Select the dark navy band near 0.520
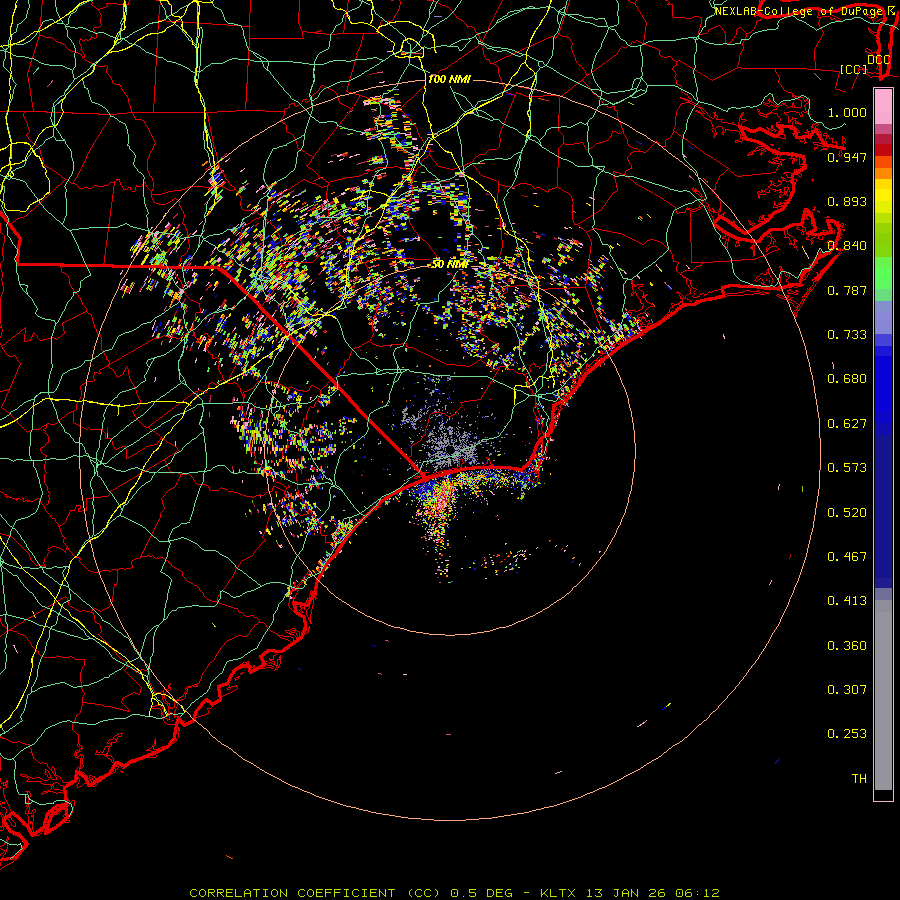The height and width of the screenshot is (900, 900). [x=883, y=511]
